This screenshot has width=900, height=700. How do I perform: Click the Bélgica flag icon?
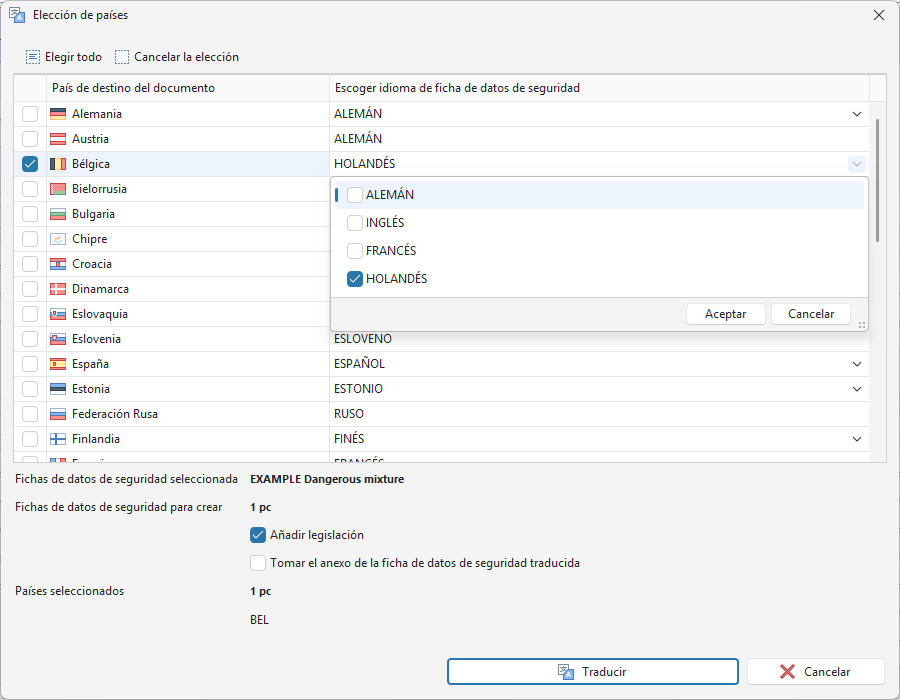pyautogui.click(x=58, y=164)
